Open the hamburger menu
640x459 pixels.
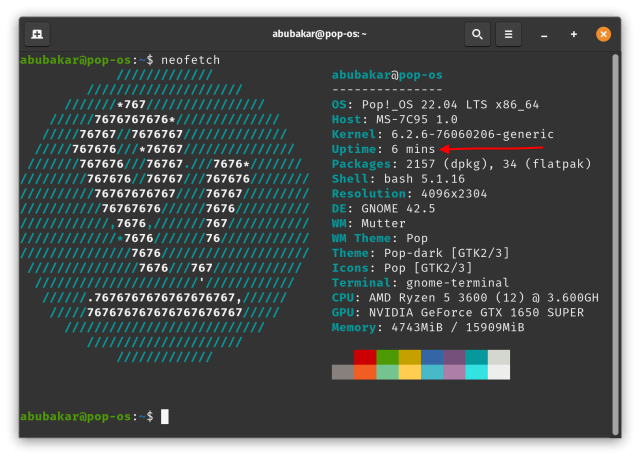point(510,33)
